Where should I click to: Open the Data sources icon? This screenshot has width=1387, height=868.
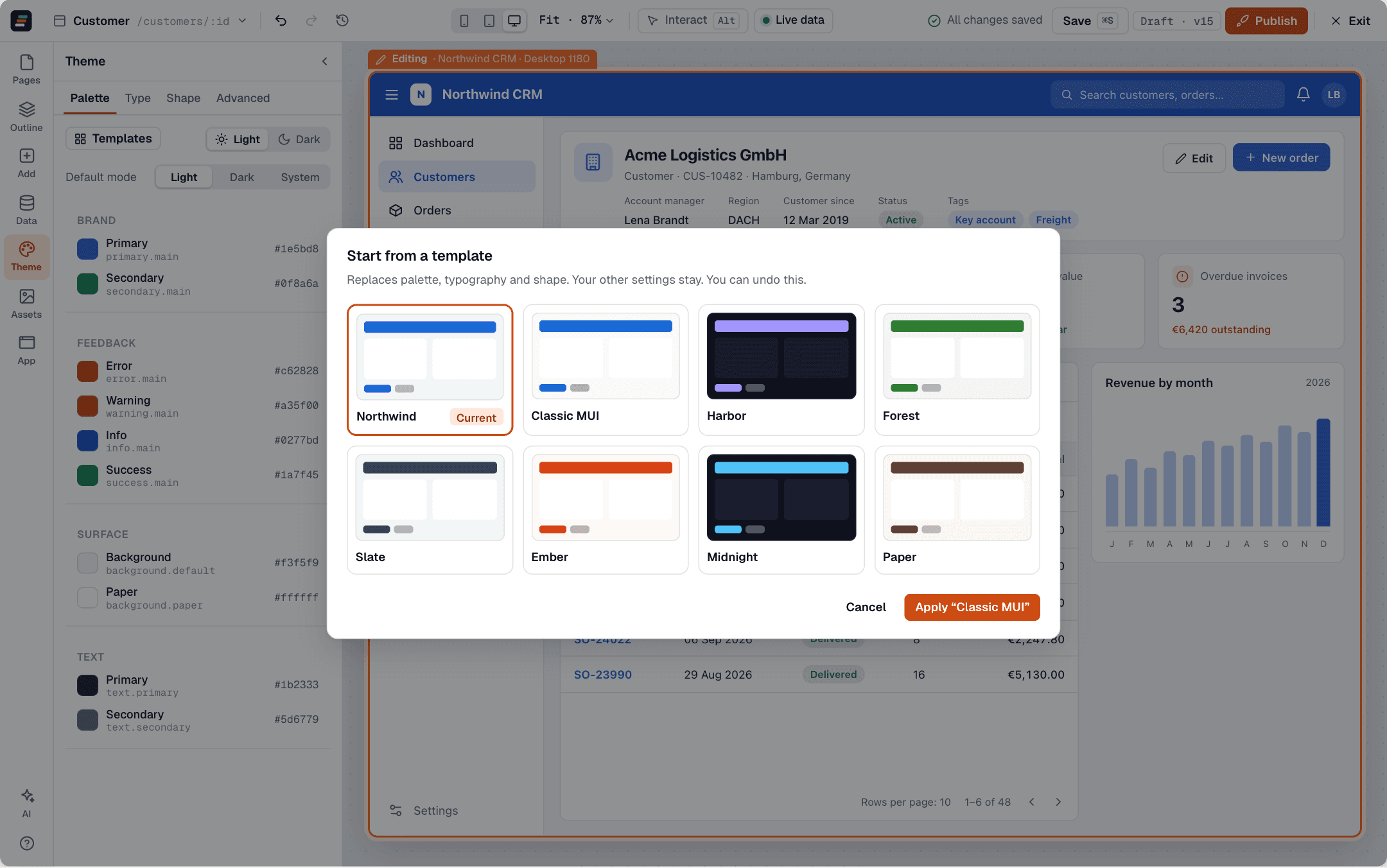26,210
